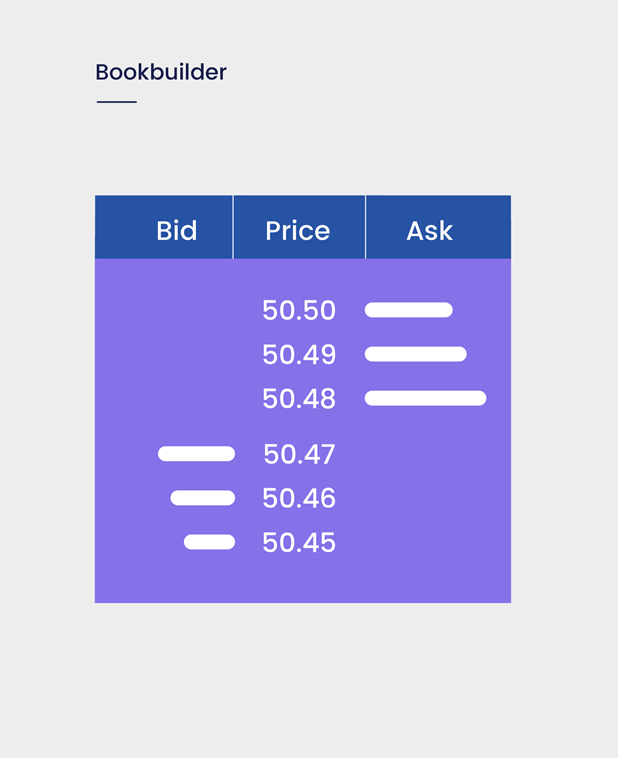This screenshot has height=758, width=618.
Task: Click the 50.46 price value
Action: point(299,498)
